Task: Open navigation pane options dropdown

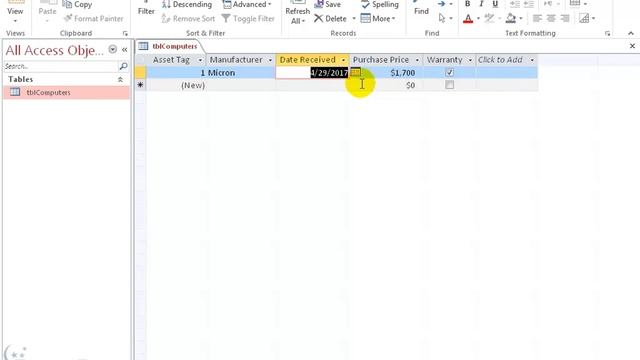Action: [112, 49]
